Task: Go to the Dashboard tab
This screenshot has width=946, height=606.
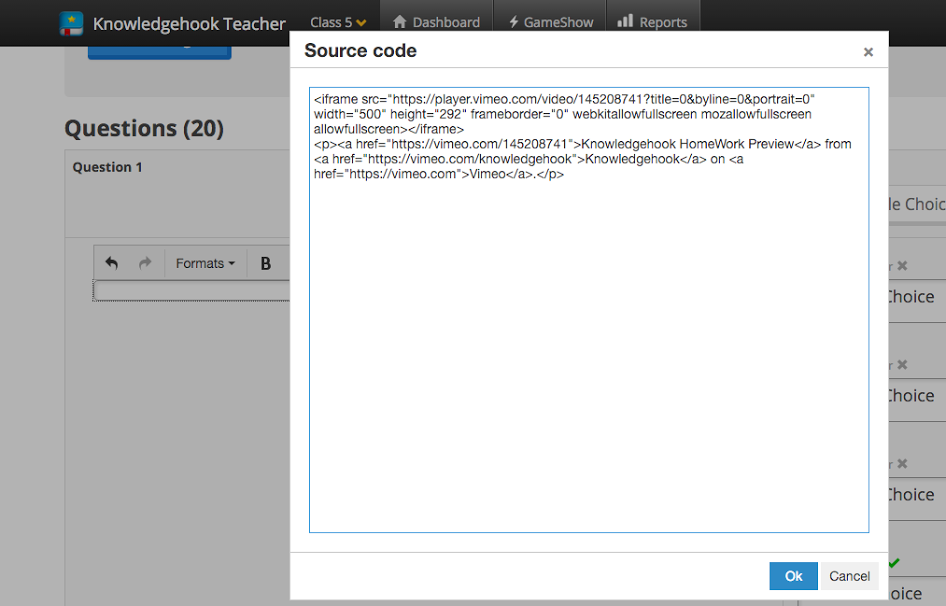Action: coord(436,22)
